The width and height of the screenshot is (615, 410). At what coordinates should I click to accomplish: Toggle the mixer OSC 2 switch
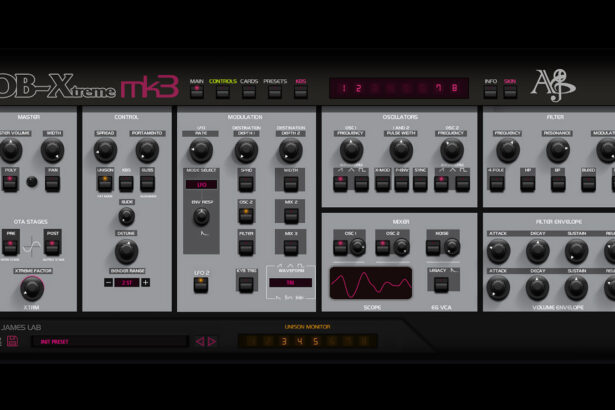tap(382, 248)
